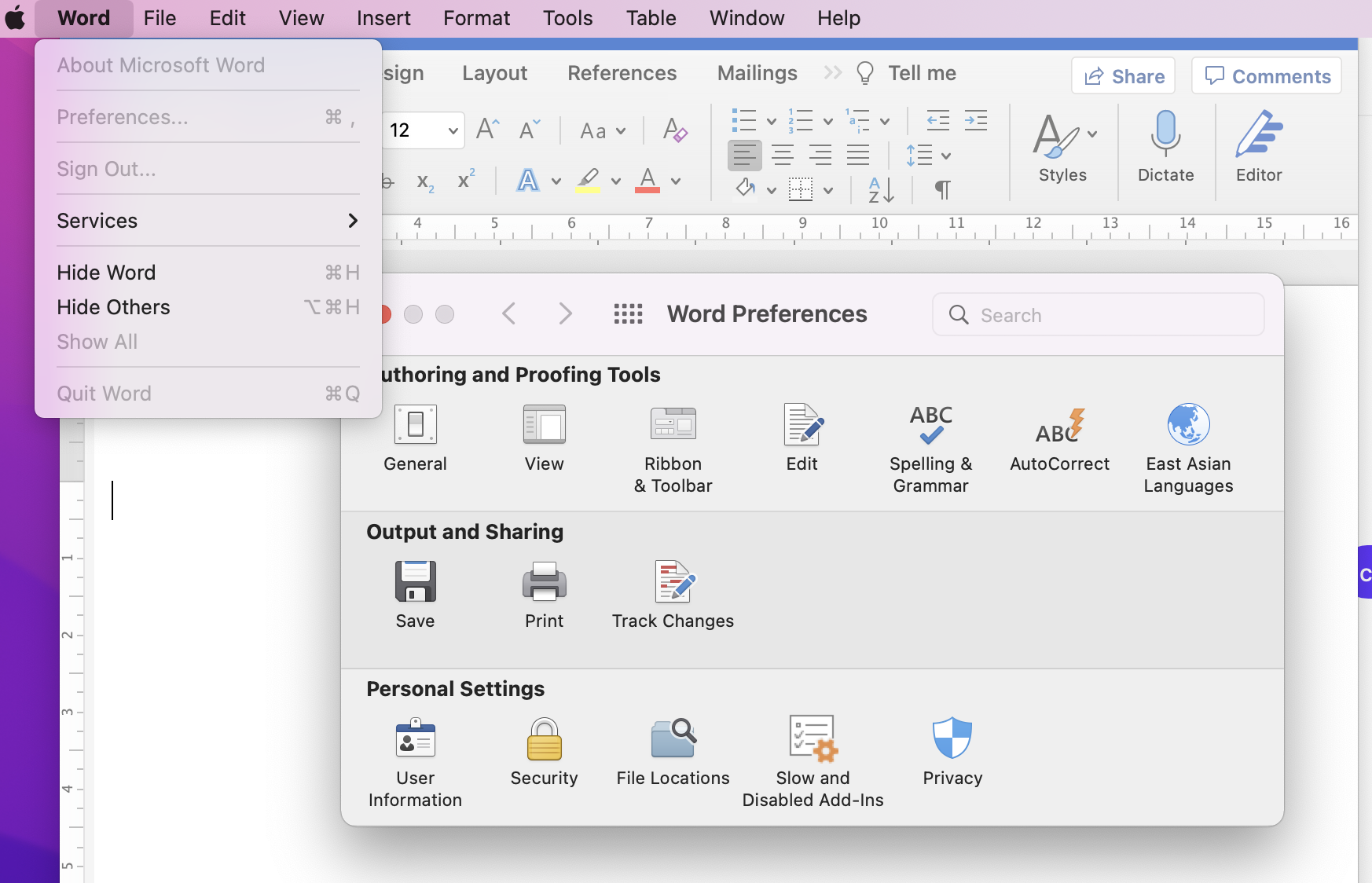The height and width of the screenshot is (883, 1372).
Task: Open the Apple menu
Action: [x=16, y=18]
